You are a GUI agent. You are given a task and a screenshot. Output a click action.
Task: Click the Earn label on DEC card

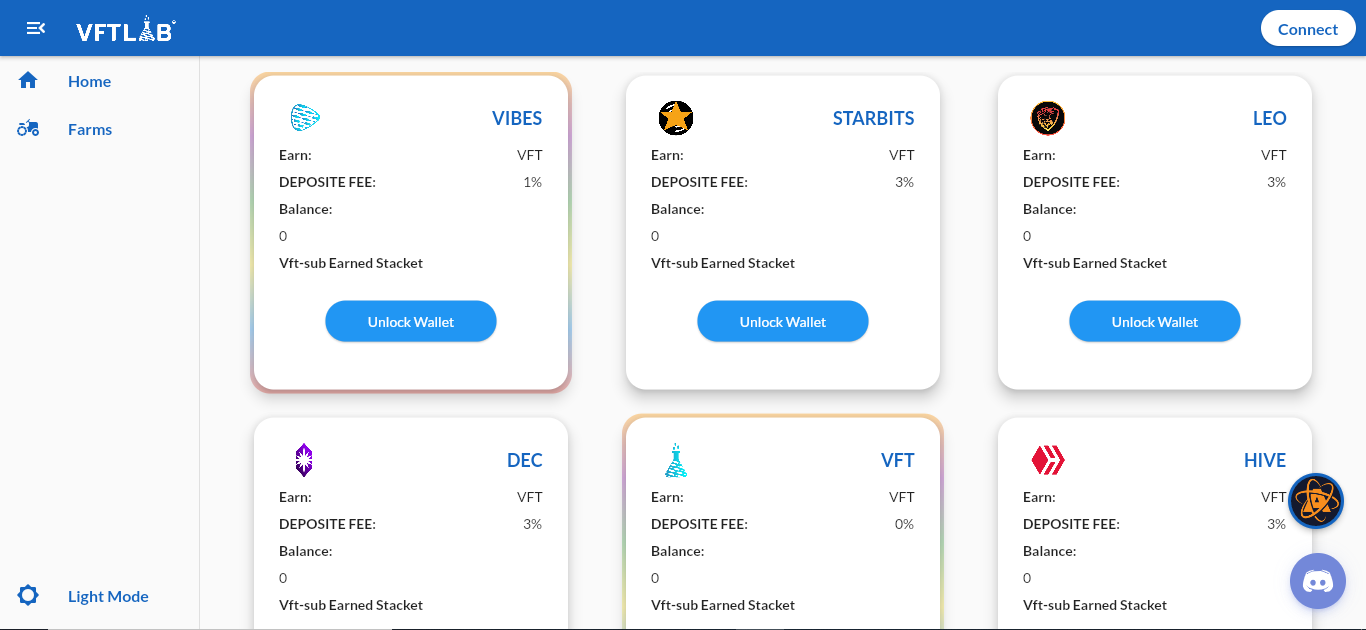(x=295, y=497)
